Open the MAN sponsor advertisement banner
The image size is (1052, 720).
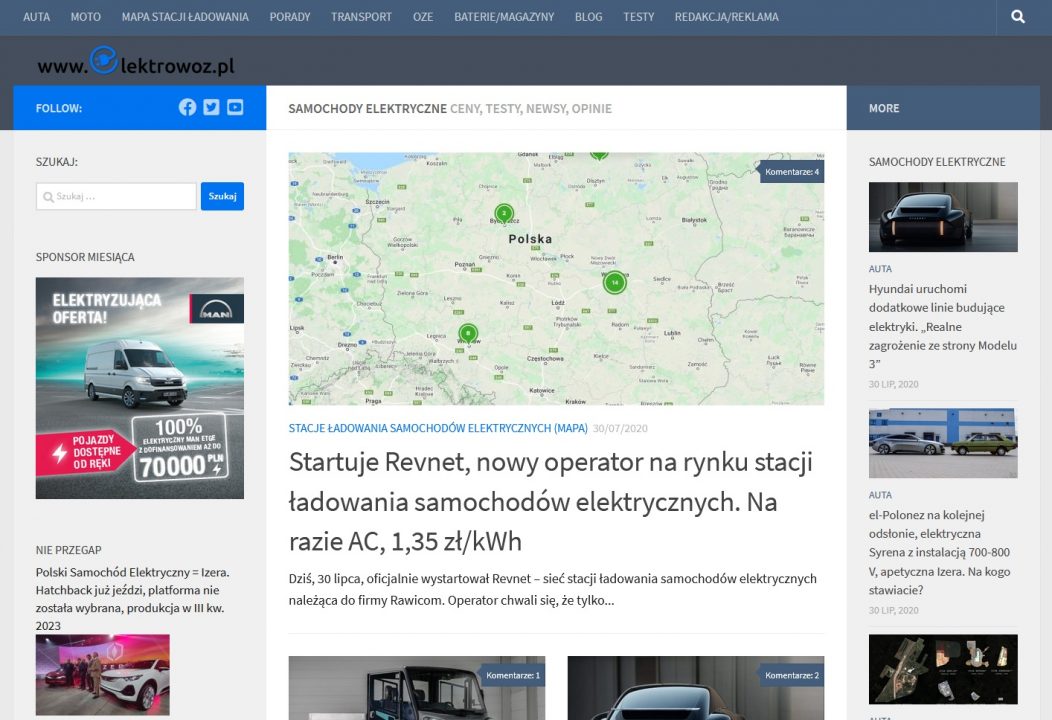[x=140, y=388]
